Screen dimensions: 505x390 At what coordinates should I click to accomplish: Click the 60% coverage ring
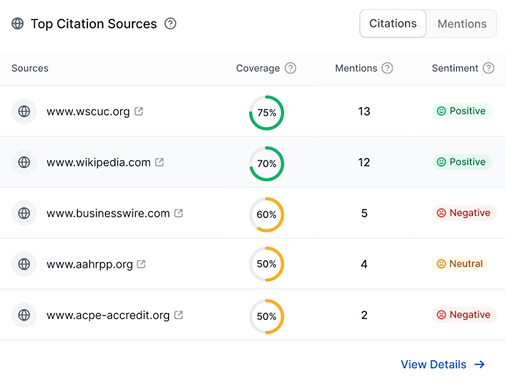267,214
